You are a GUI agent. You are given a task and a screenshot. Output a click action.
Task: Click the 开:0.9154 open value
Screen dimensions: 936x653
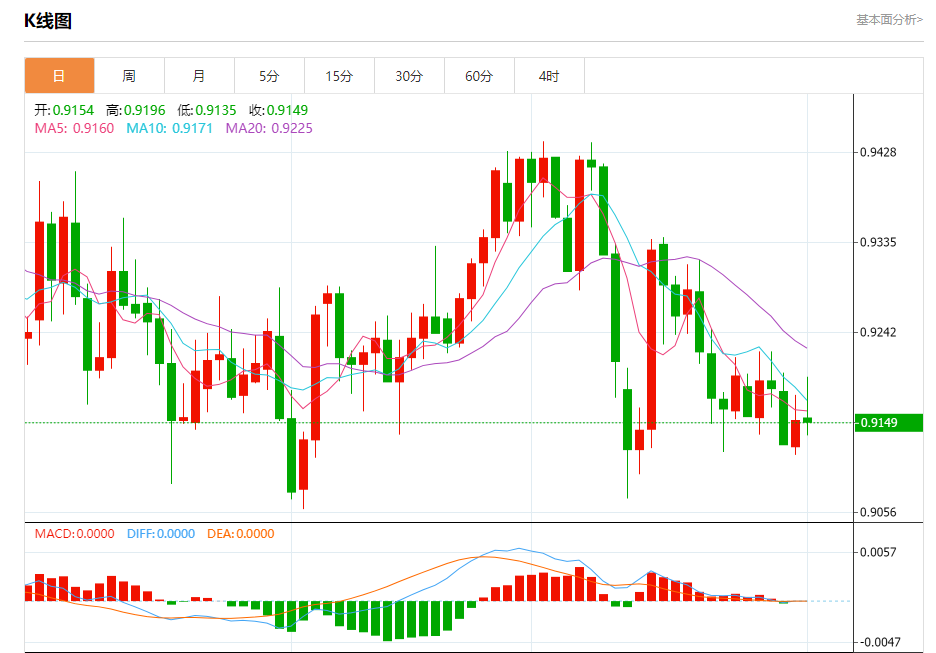64,110
